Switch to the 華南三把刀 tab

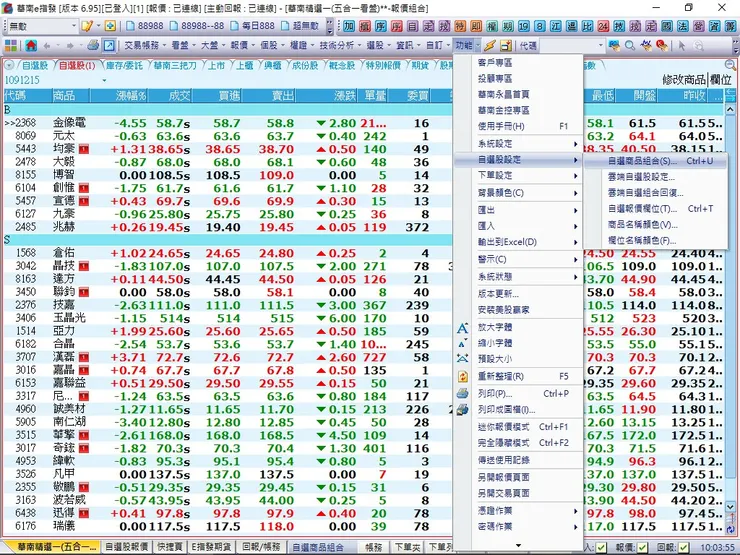pyautogui.click(x=174, y=66)
